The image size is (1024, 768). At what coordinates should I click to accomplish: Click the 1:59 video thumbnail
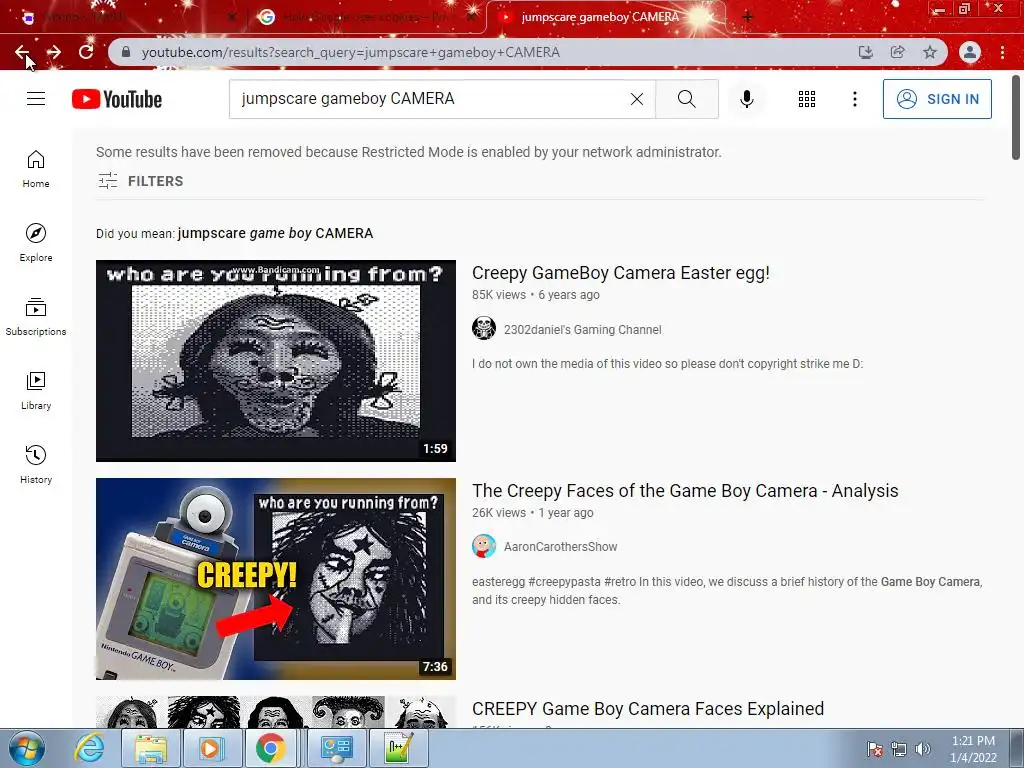click(x=276, y=360)
